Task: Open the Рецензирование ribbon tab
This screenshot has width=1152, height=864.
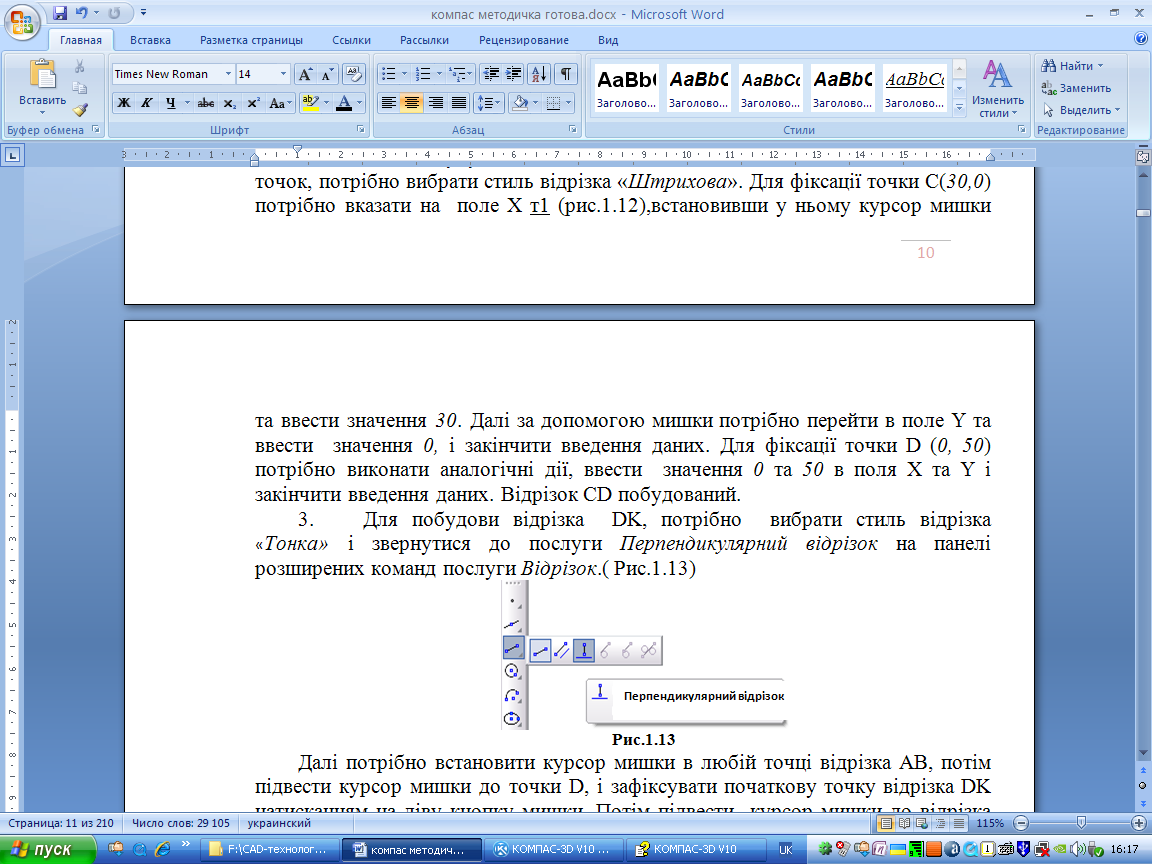Action: tap(523, 40)
